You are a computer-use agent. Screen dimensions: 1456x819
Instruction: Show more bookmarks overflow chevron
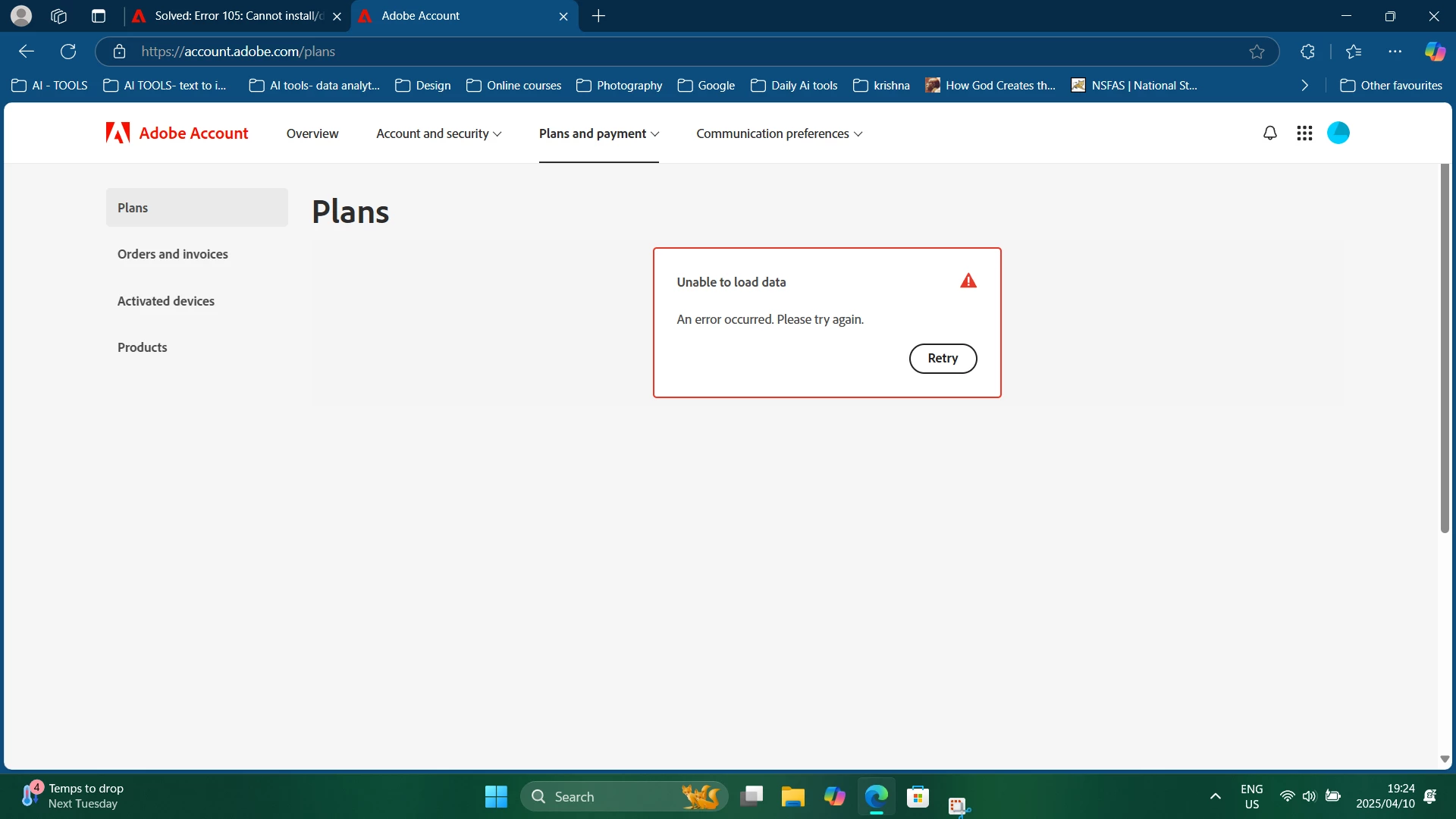1304,86
